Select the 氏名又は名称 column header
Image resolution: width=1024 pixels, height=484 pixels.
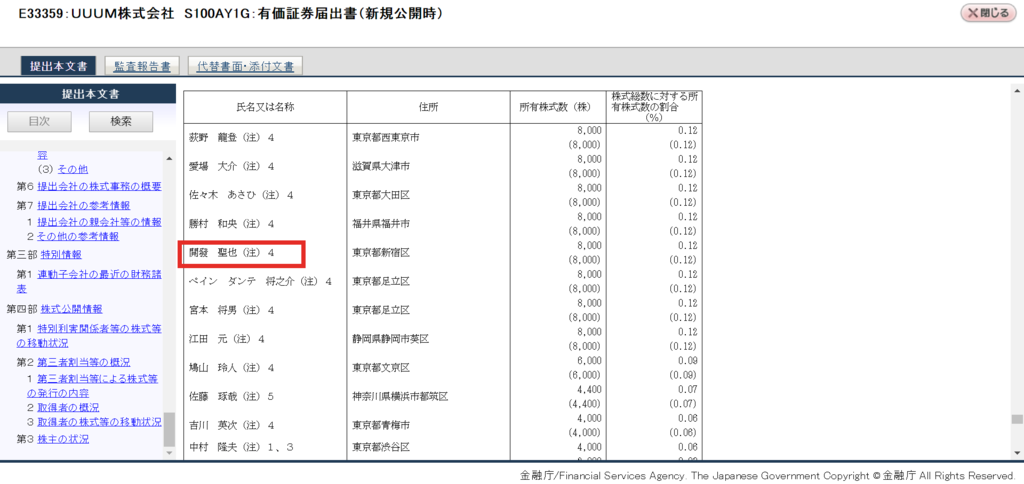pos(265,108)
